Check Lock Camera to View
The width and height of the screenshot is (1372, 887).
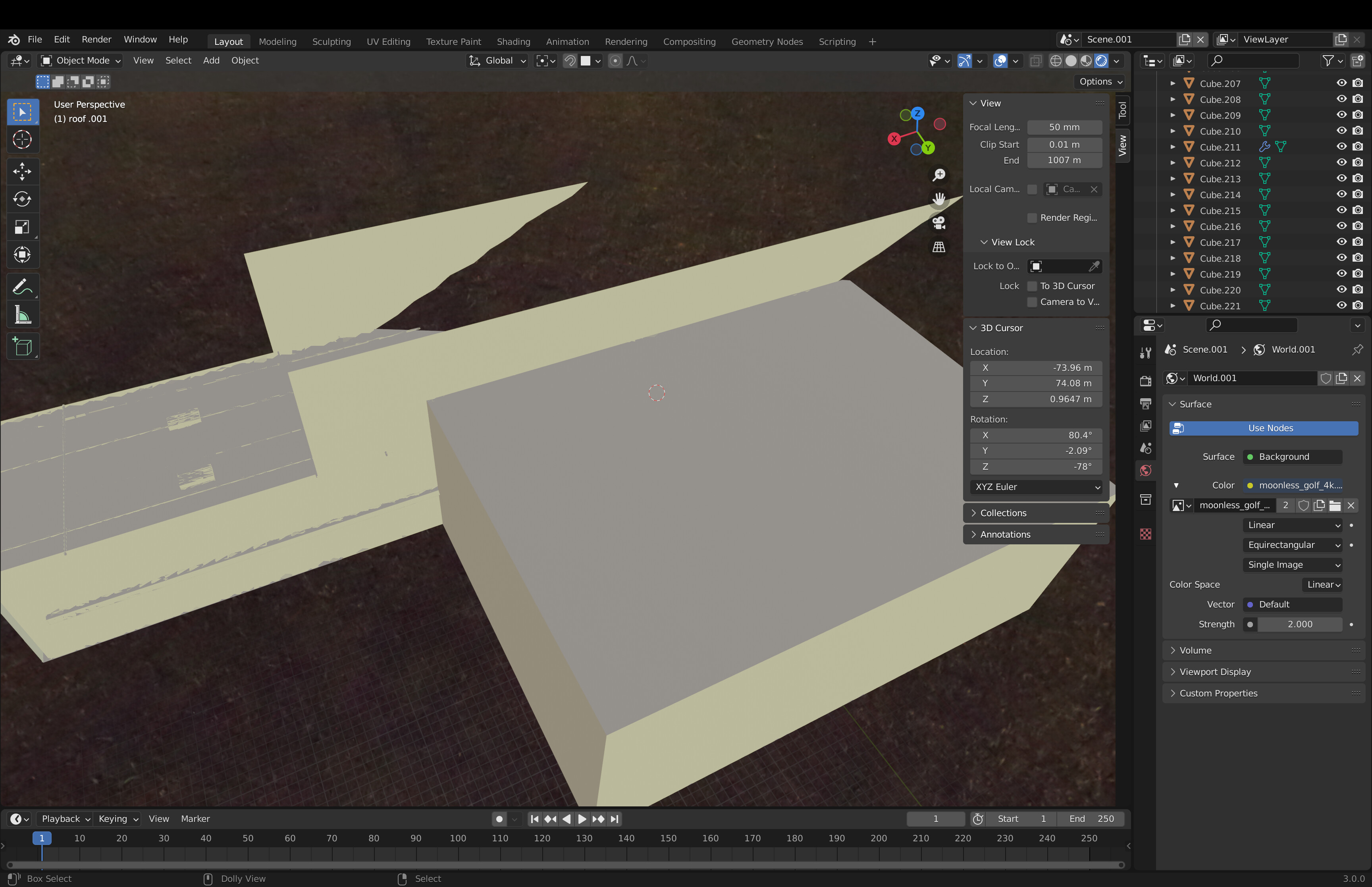(1032, 302)
